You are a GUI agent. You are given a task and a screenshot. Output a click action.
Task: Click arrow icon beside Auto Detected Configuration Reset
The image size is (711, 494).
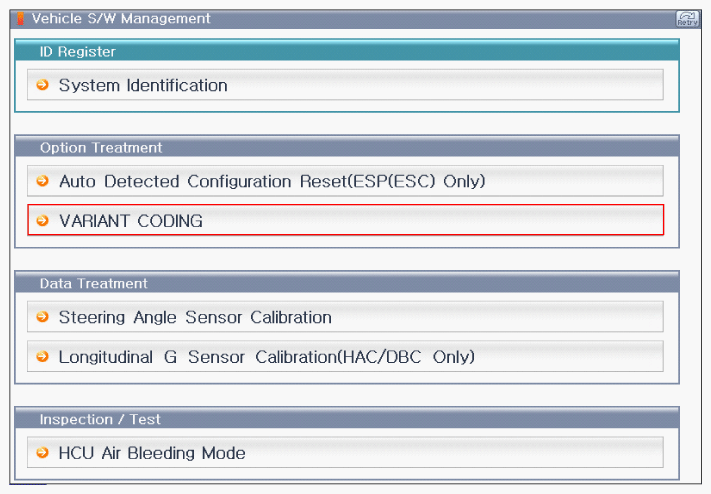pyautogui.click(x=42, y=181)
